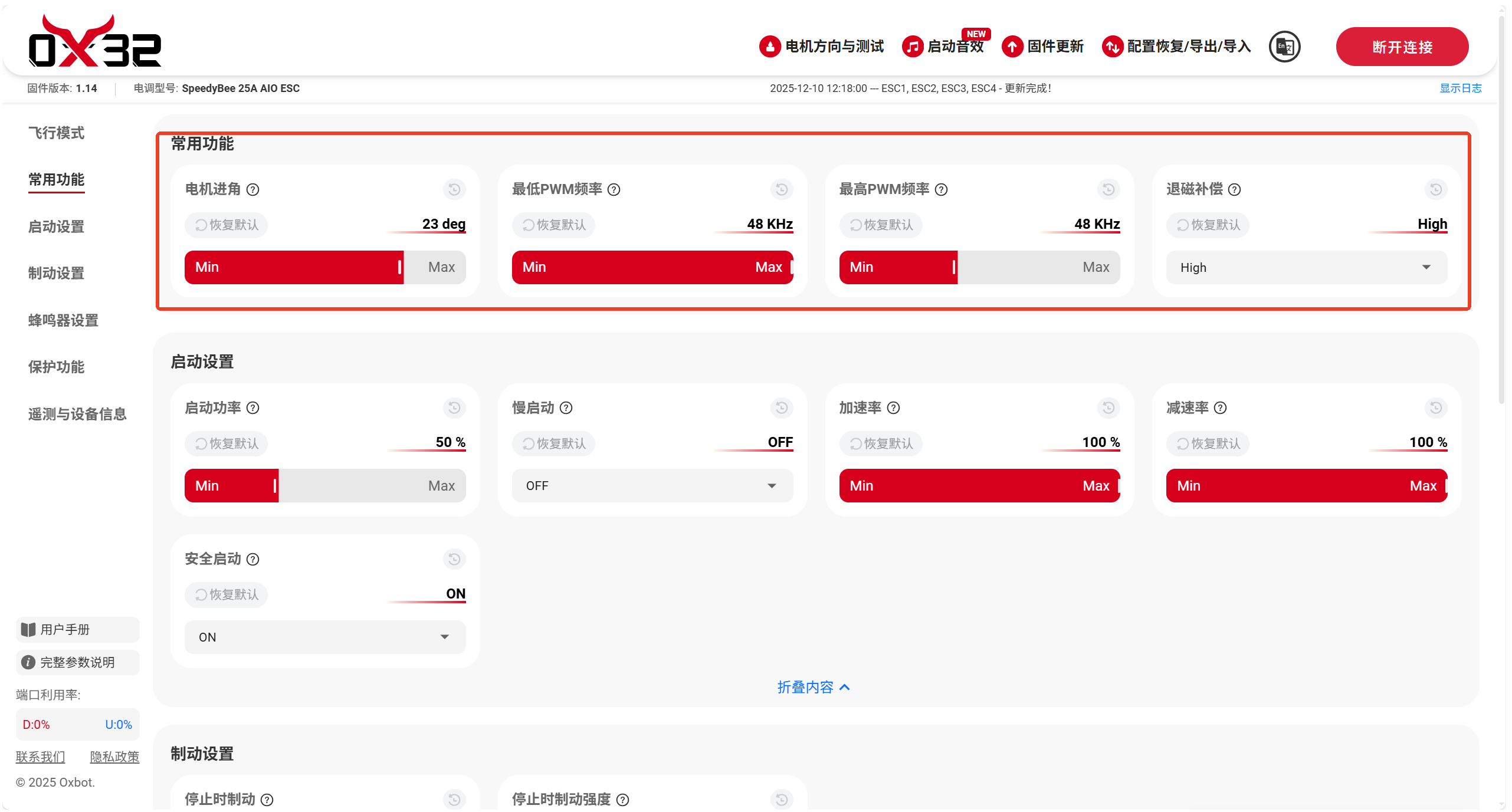Click help icon beside 安全启动
Image resolution: width=1512 pixels, height=812 pixels.
(253, 559)
